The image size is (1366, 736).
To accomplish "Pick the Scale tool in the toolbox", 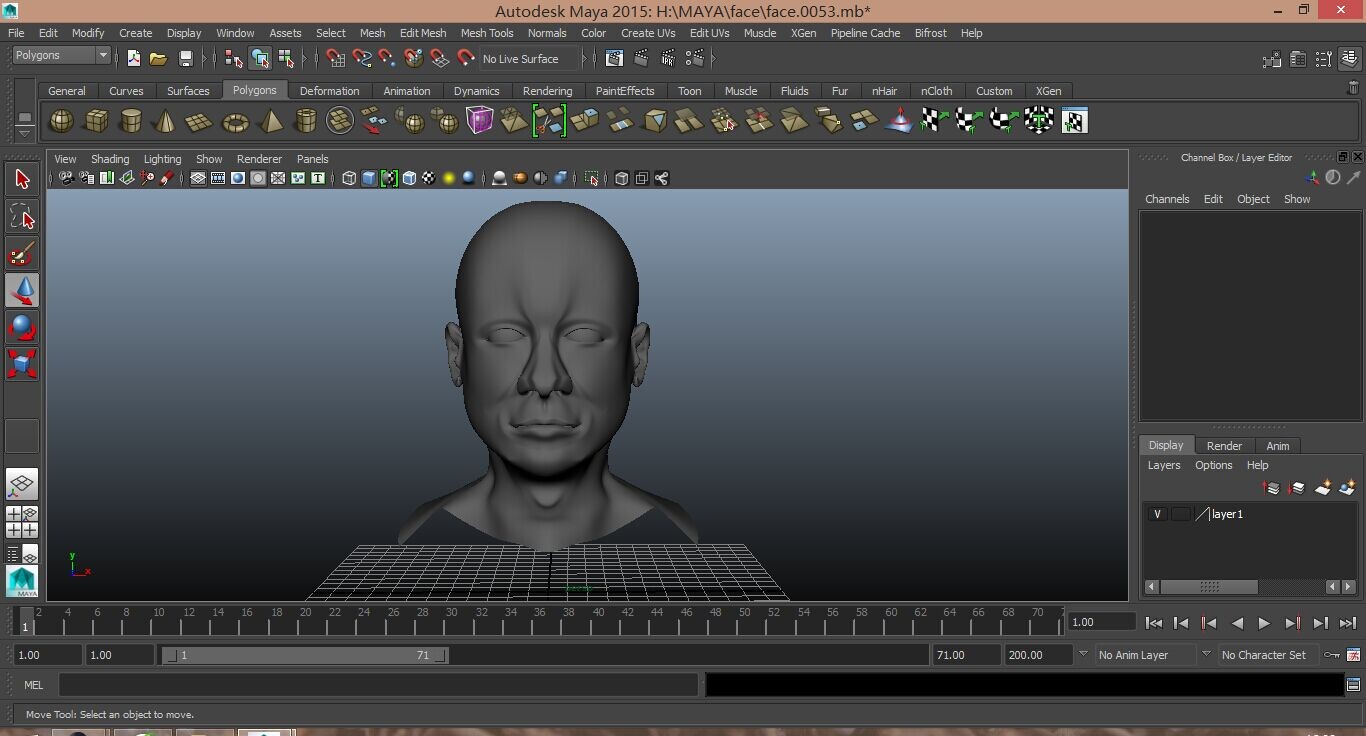I will (22, 363).
